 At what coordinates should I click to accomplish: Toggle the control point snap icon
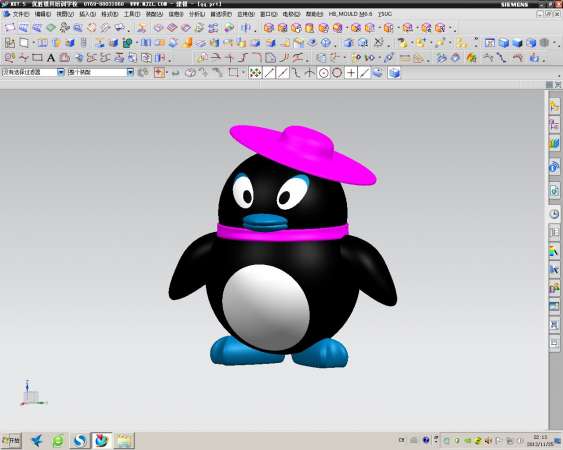pos(296,73)
